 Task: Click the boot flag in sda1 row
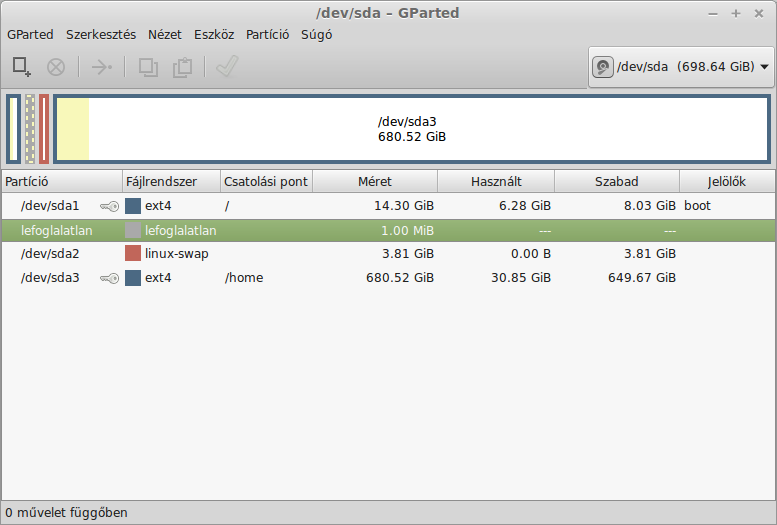[x=697, y=206]
